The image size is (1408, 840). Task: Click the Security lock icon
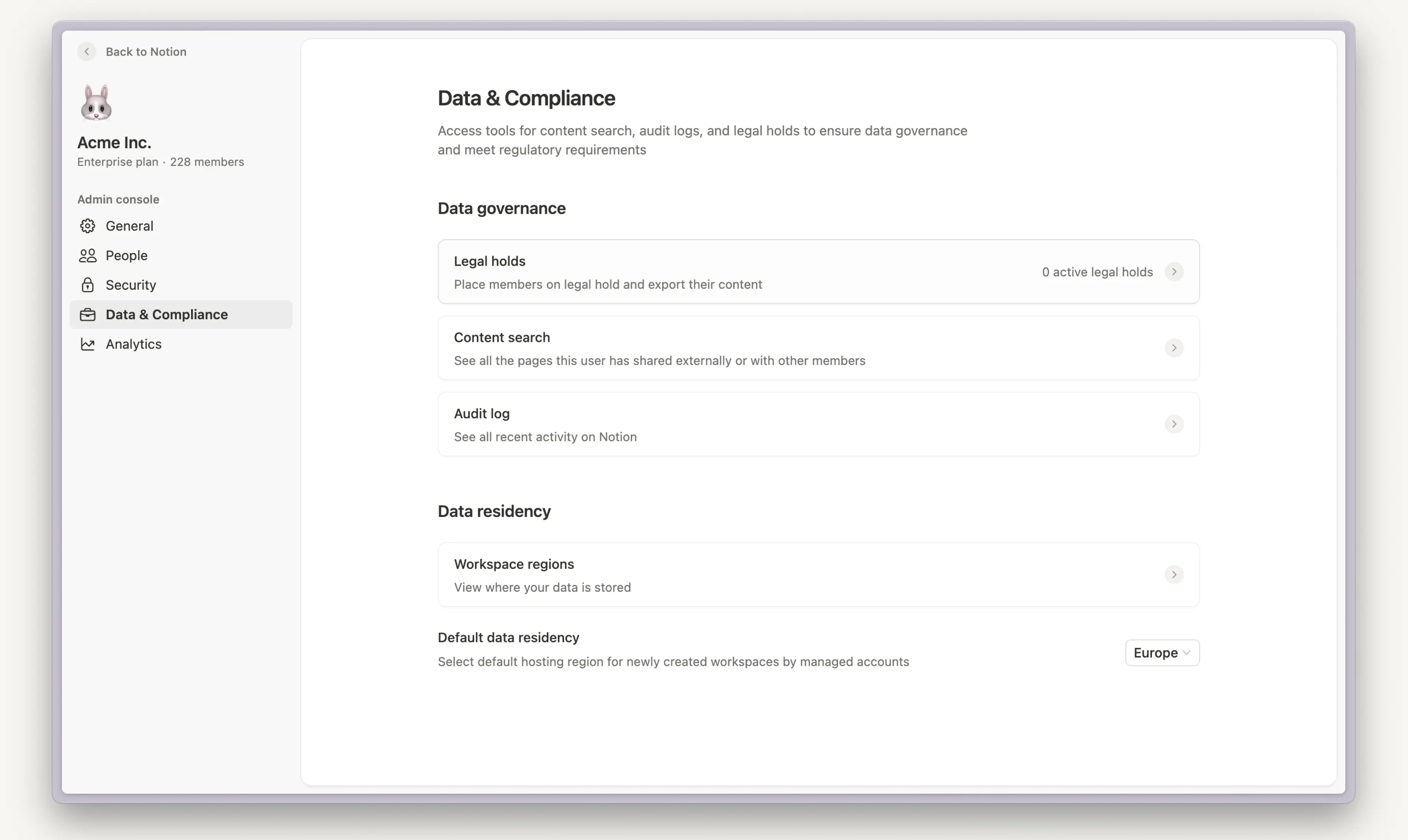[x=88, y=285]
